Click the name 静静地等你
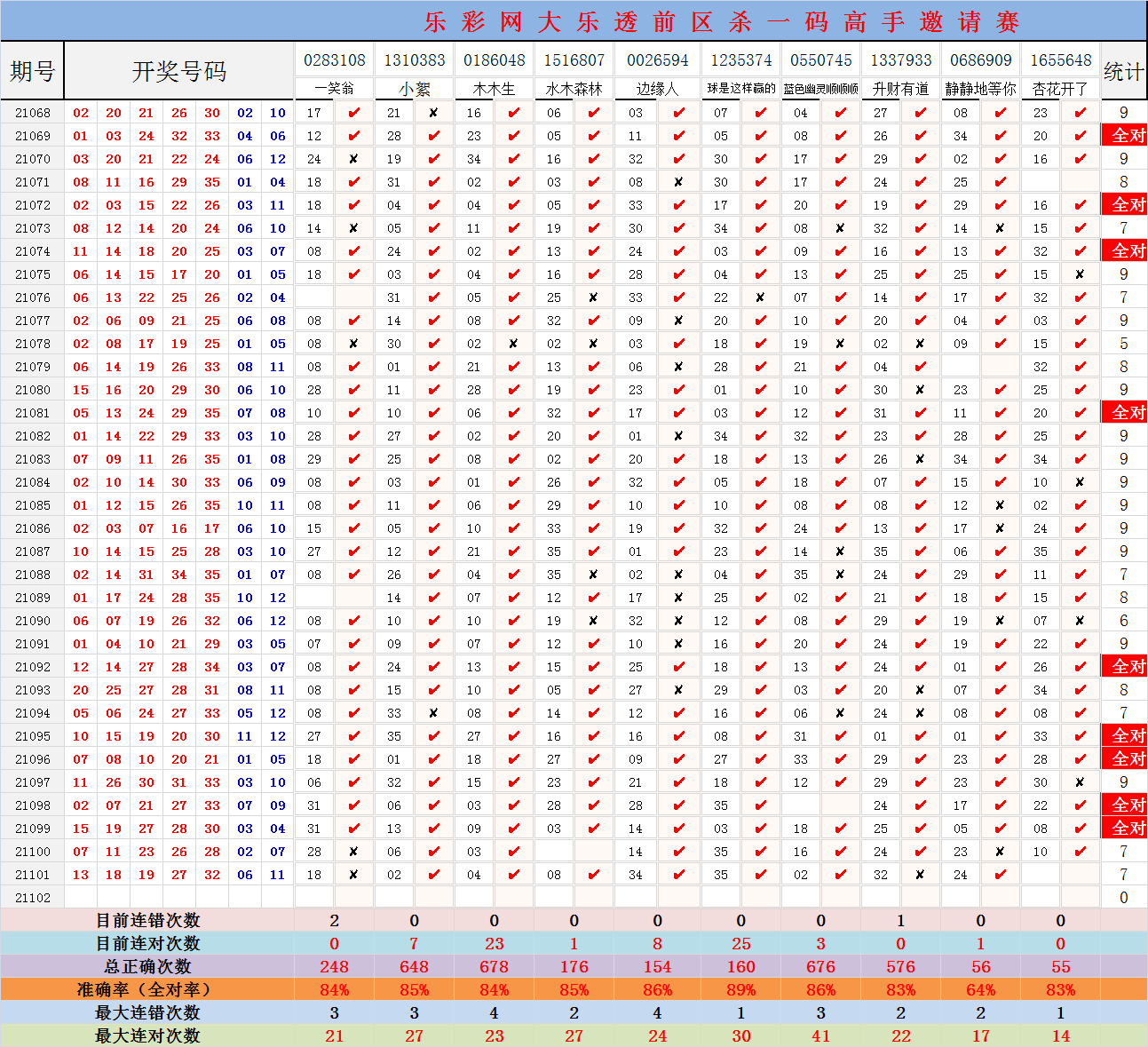The height and width of the screenshot is (1047, 1148). [x=980, y=89]
